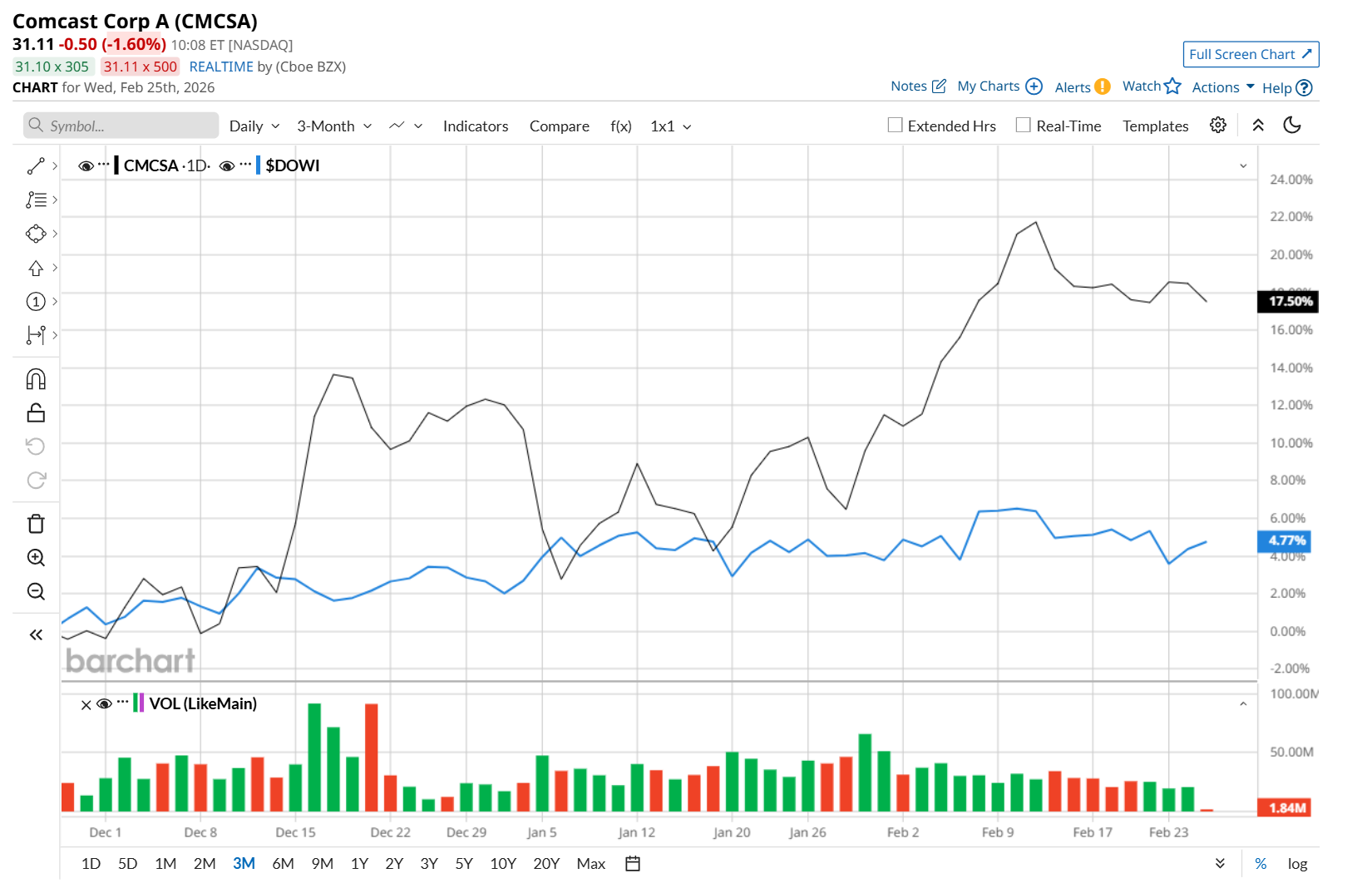Expand the bottom range bar double chevron

(x=1220, y=864)
